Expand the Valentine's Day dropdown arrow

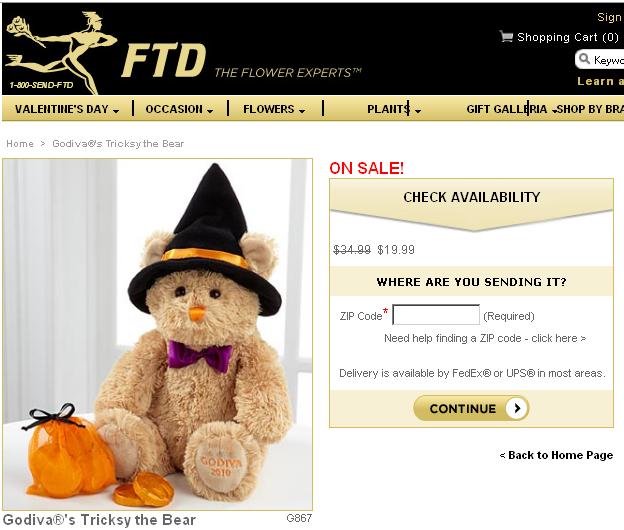point(116,111)
